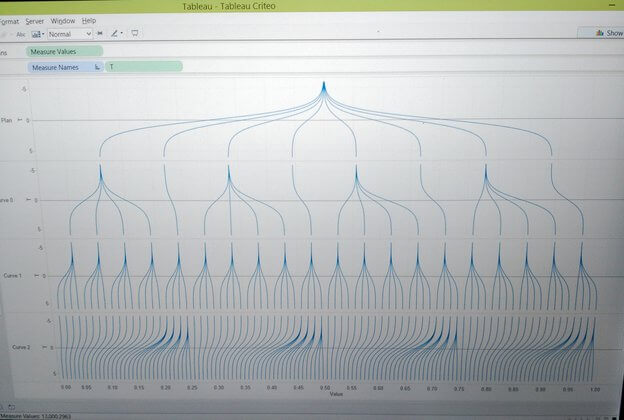Select the Measure Names pill

(x=66, y=67)
